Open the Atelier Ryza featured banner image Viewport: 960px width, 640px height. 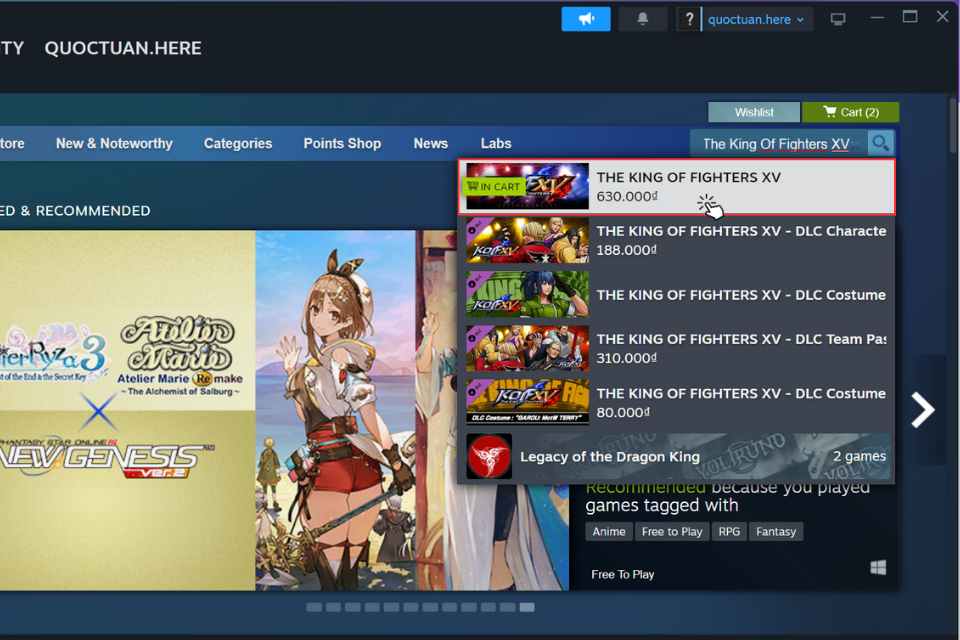[x=284, y=410]
